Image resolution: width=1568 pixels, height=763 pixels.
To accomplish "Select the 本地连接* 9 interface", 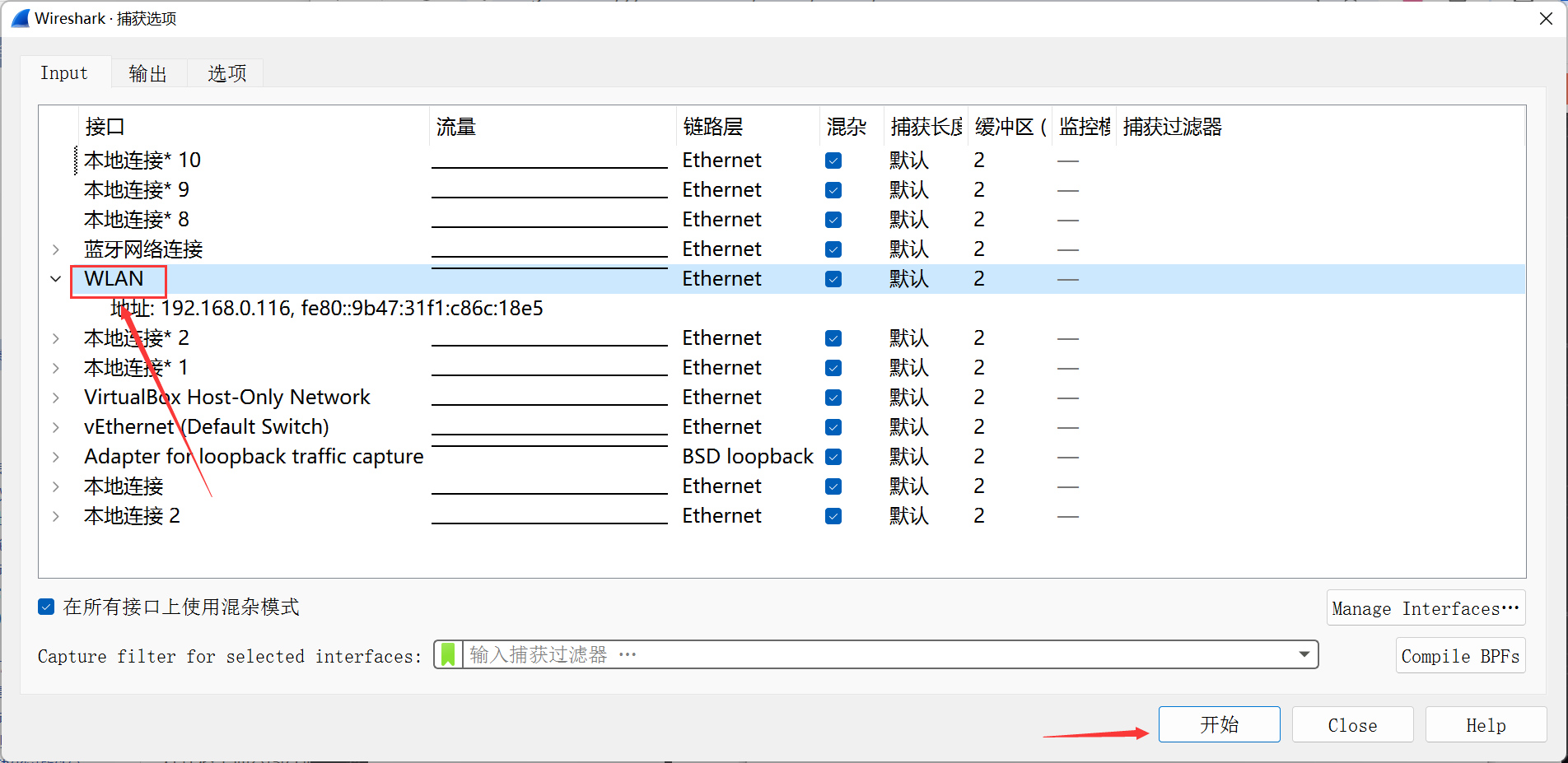I will click(137, 190).
